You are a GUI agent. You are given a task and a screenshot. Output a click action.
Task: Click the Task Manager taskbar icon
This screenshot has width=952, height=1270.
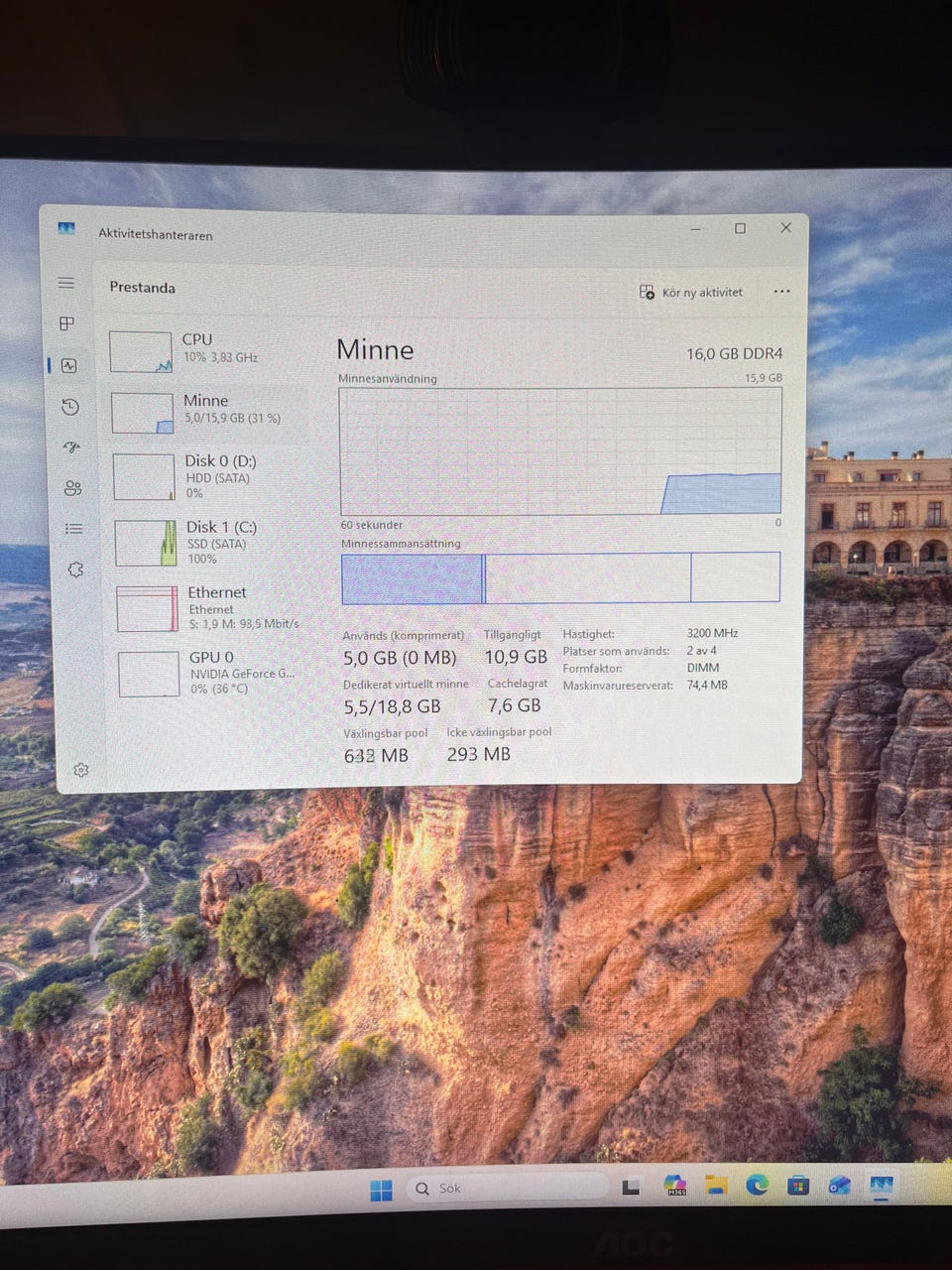[881, 1185]
